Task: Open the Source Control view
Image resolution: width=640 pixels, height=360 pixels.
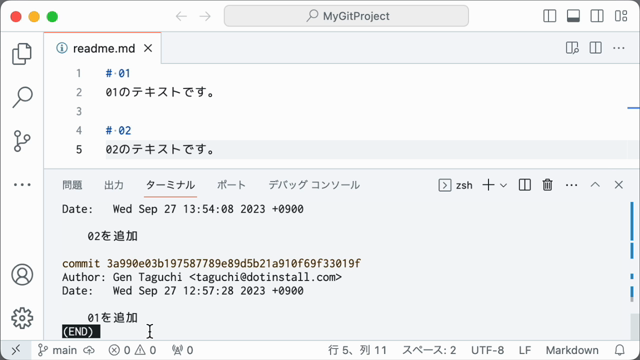Action: [22, 141]
